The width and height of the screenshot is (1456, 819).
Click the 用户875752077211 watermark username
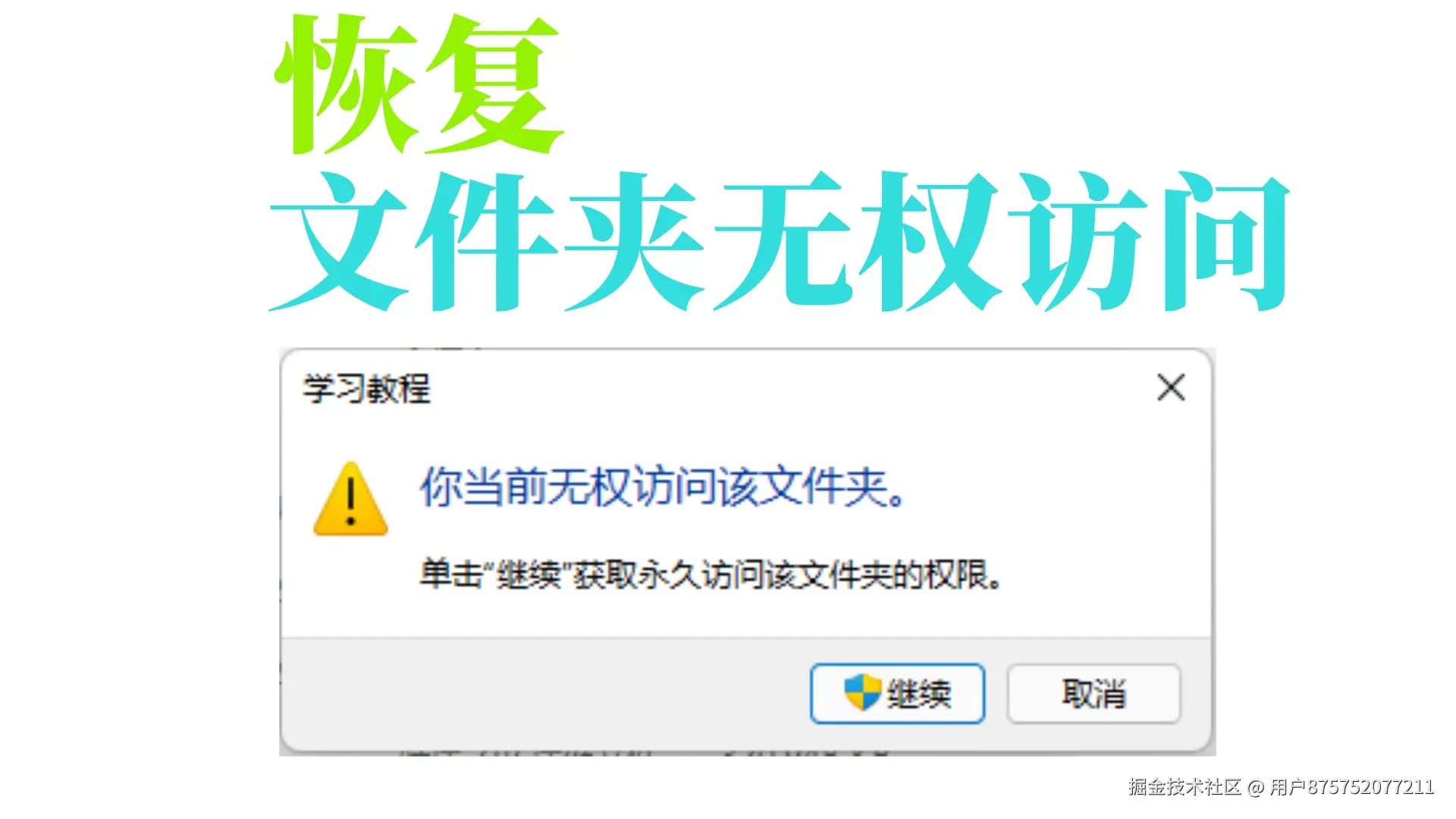[x=1351, y=787]
